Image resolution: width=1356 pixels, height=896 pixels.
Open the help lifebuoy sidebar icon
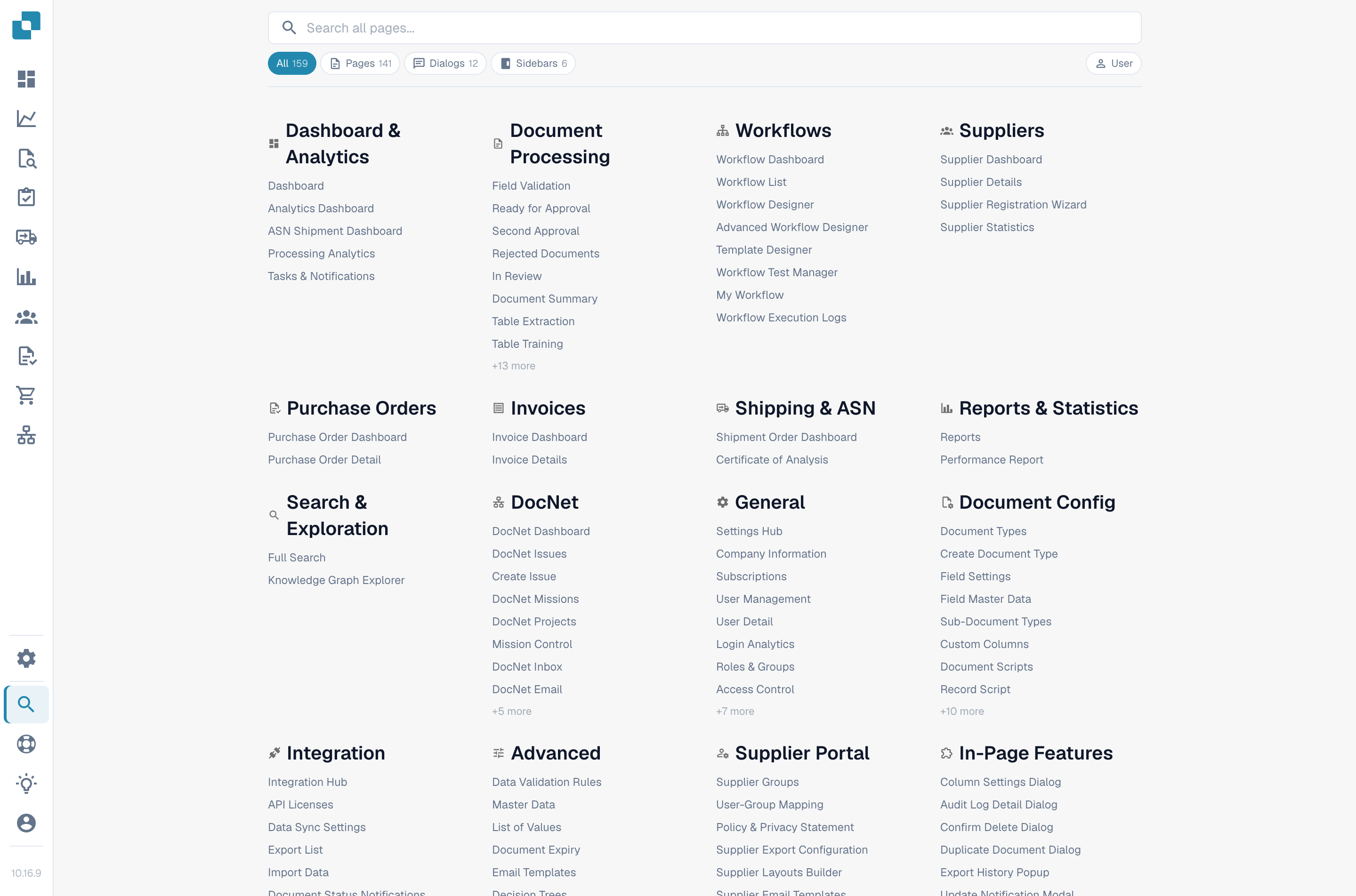26,744
